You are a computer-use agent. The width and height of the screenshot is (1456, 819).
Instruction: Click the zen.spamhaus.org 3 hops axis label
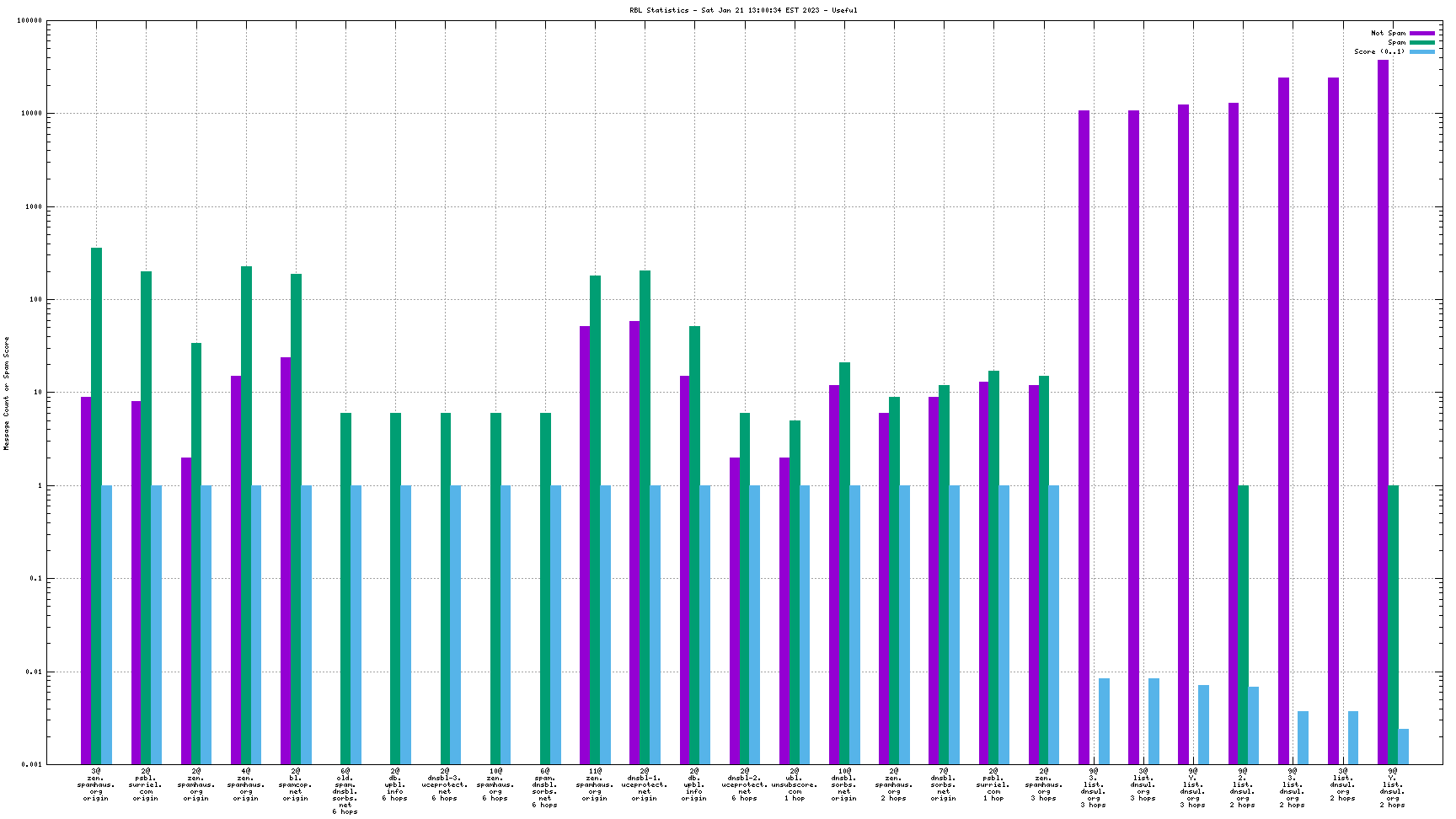click(x=1043, y=784)
